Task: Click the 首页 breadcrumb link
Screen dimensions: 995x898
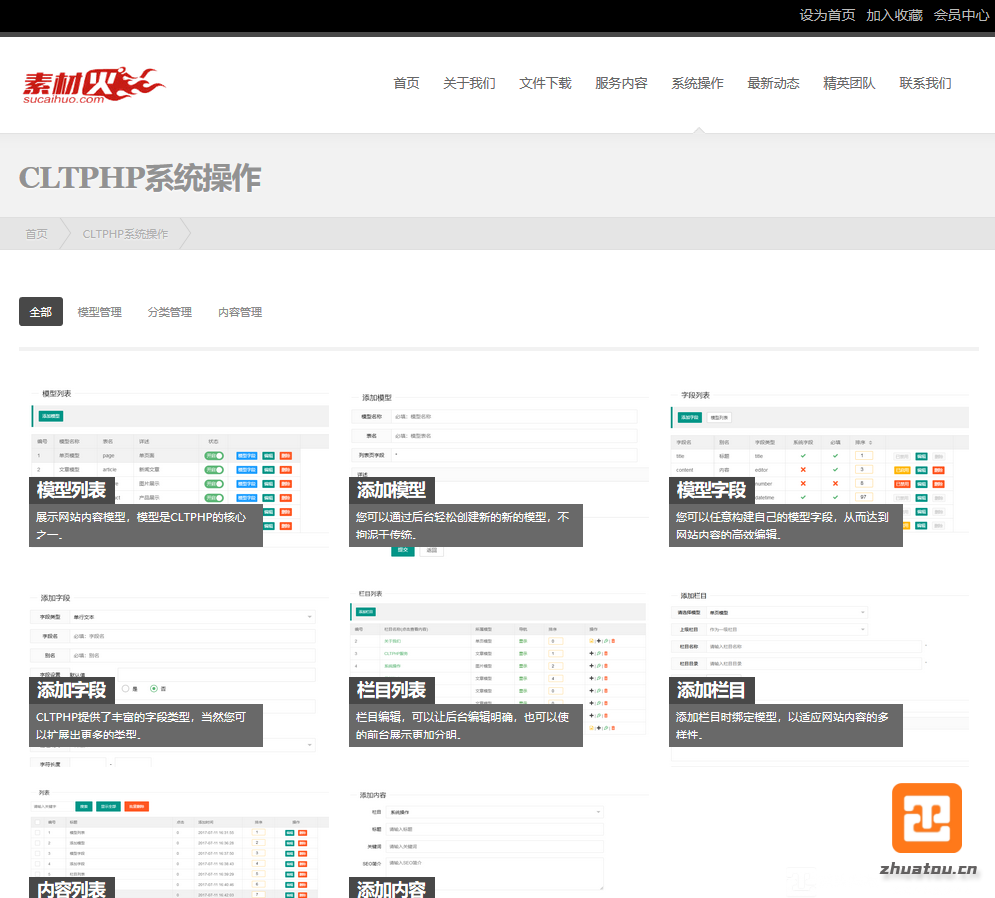Action: [36, 234]
